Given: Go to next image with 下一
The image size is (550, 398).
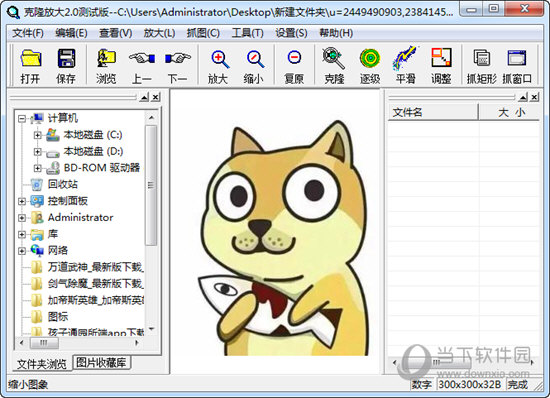Looking at the screenshot, I should click(177, 66).
